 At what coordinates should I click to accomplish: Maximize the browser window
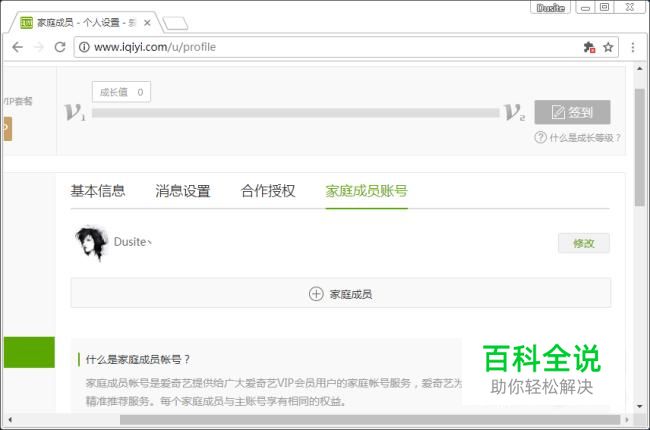pos(604,7)
